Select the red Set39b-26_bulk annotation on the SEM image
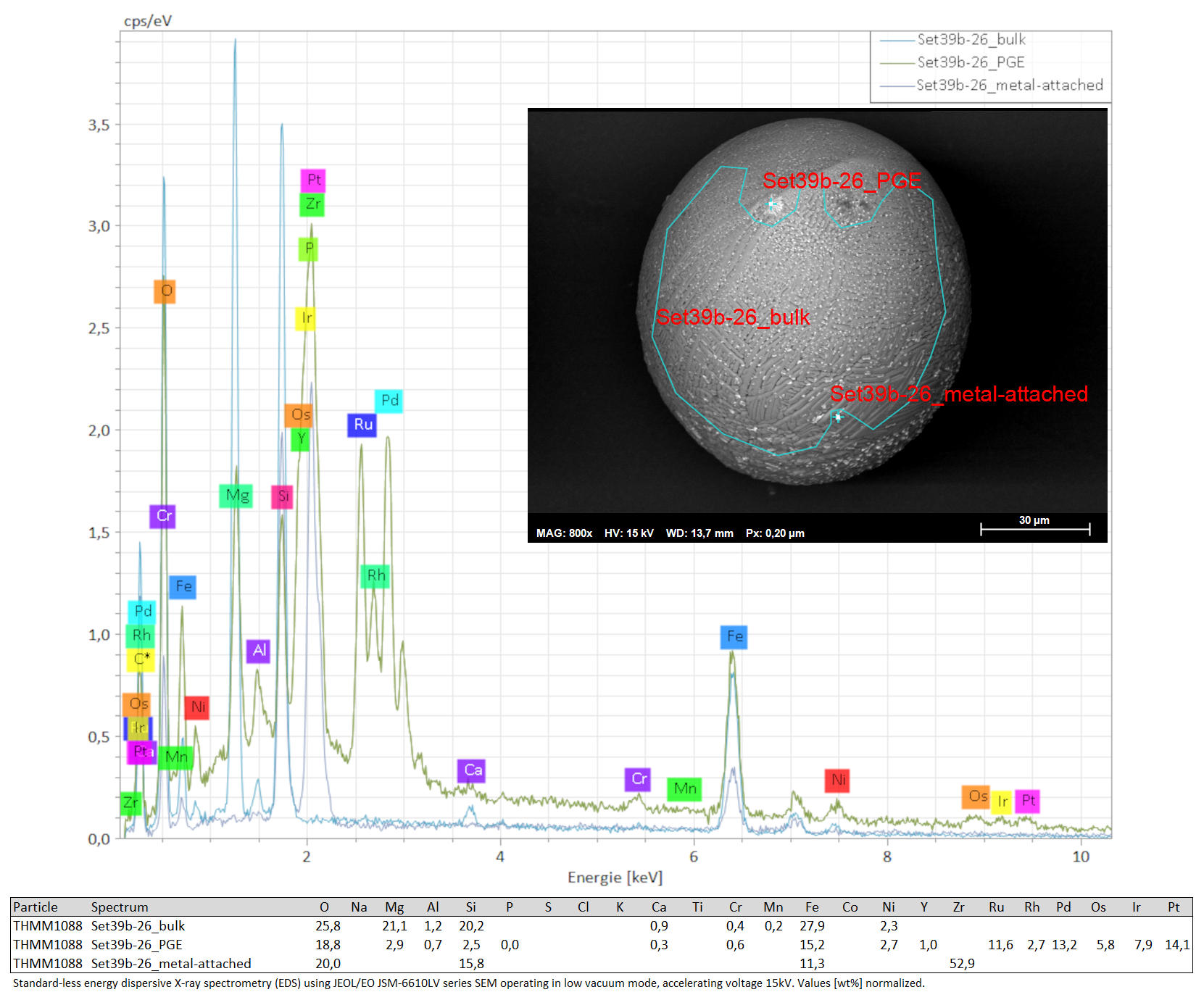Viewport: 1204px width, 1000px height. click(733, 317)
